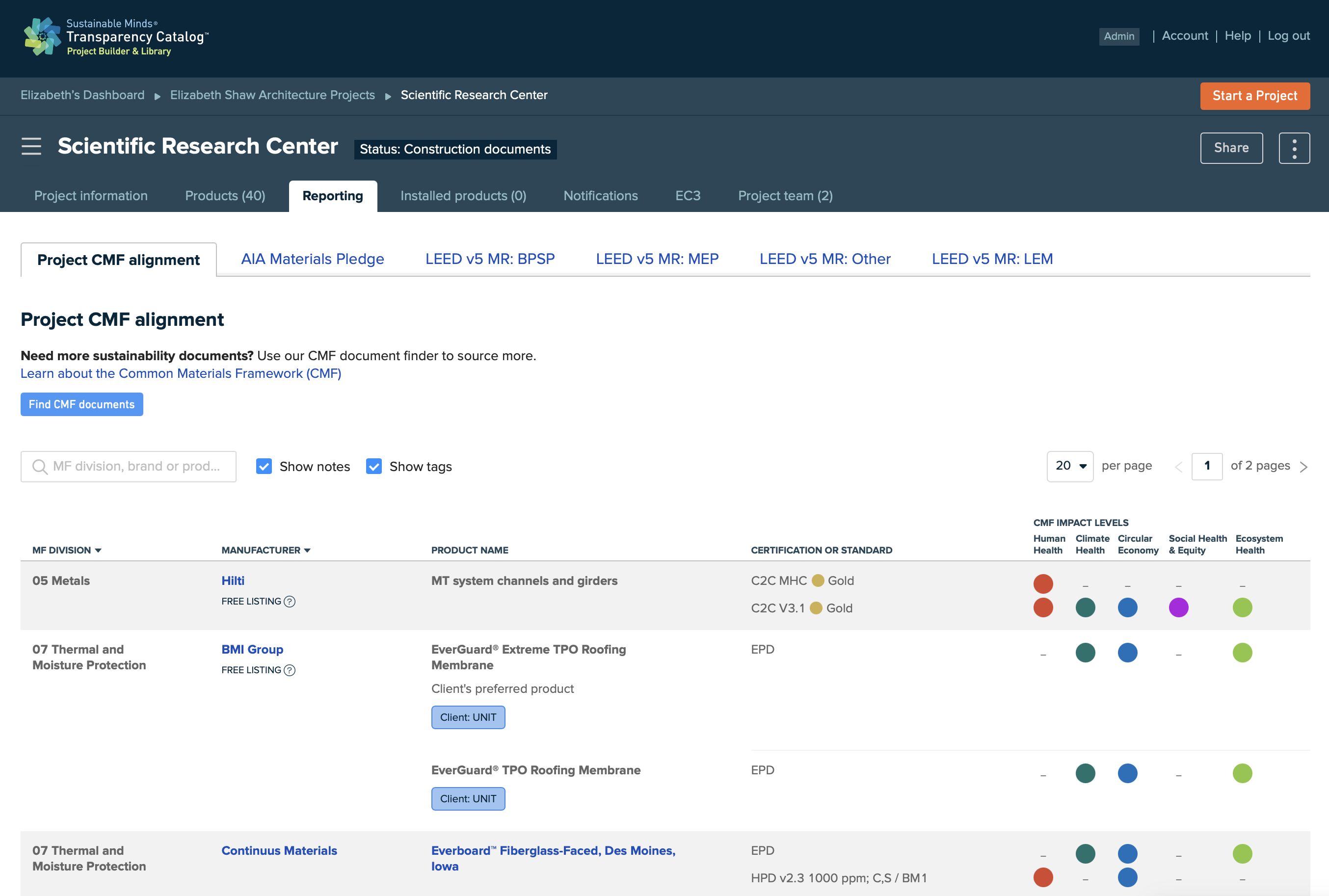Click Hilti C2C V3.1 Human Health red dot
The height and width of the screenshot is (896, 1329).
pyautogui.click(x=1043, y=607)
